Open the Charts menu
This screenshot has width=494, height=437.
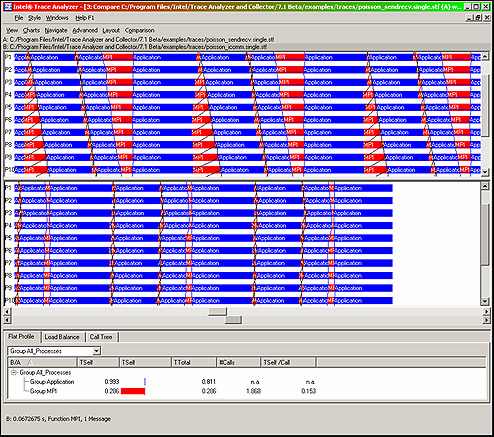click(31, 30)
